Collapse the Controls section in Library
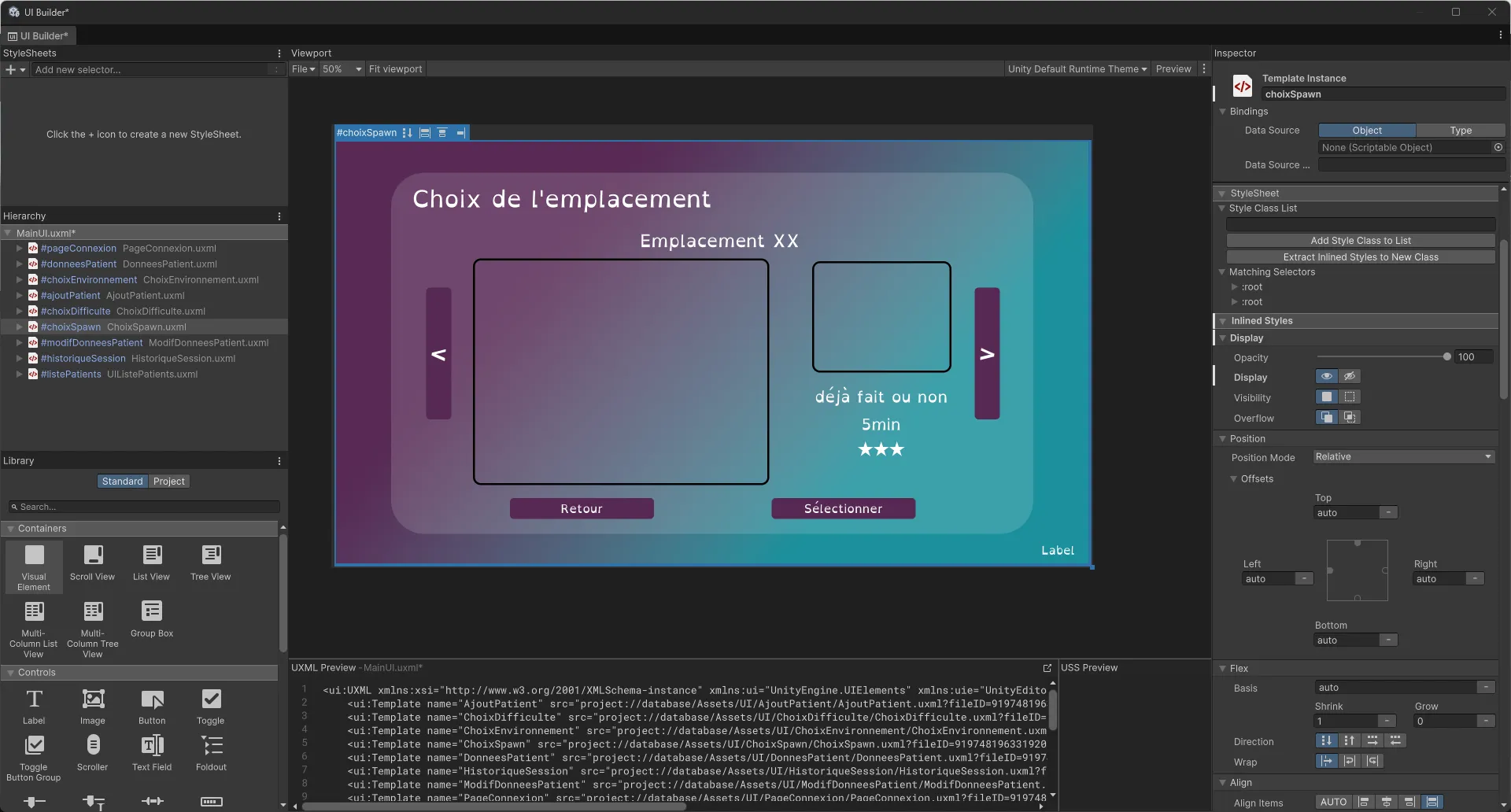Screen dimensions: 1511x812 tap(11, 674)
